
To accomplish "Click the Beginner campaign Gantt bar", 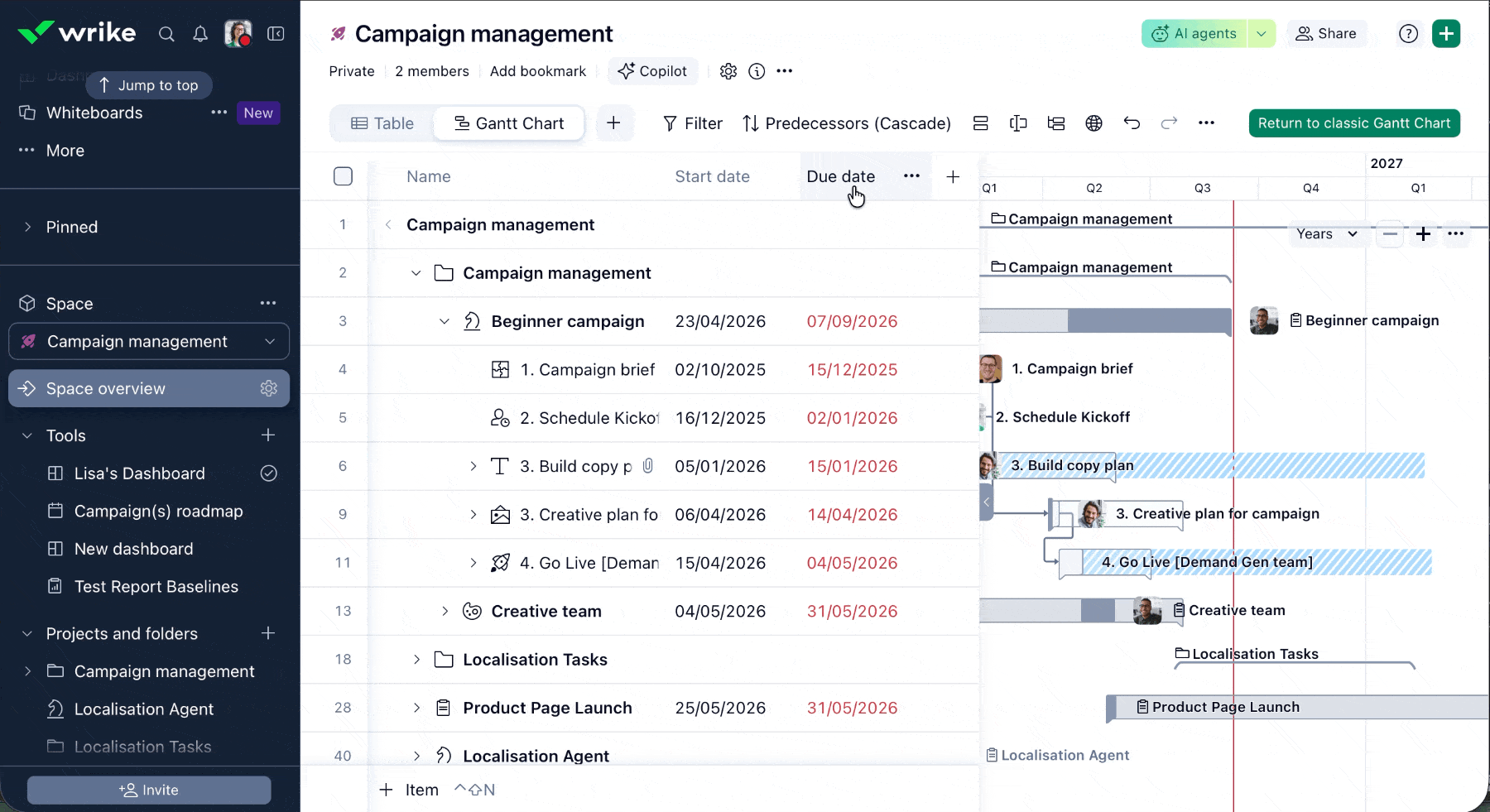I will coord(1106,320).
